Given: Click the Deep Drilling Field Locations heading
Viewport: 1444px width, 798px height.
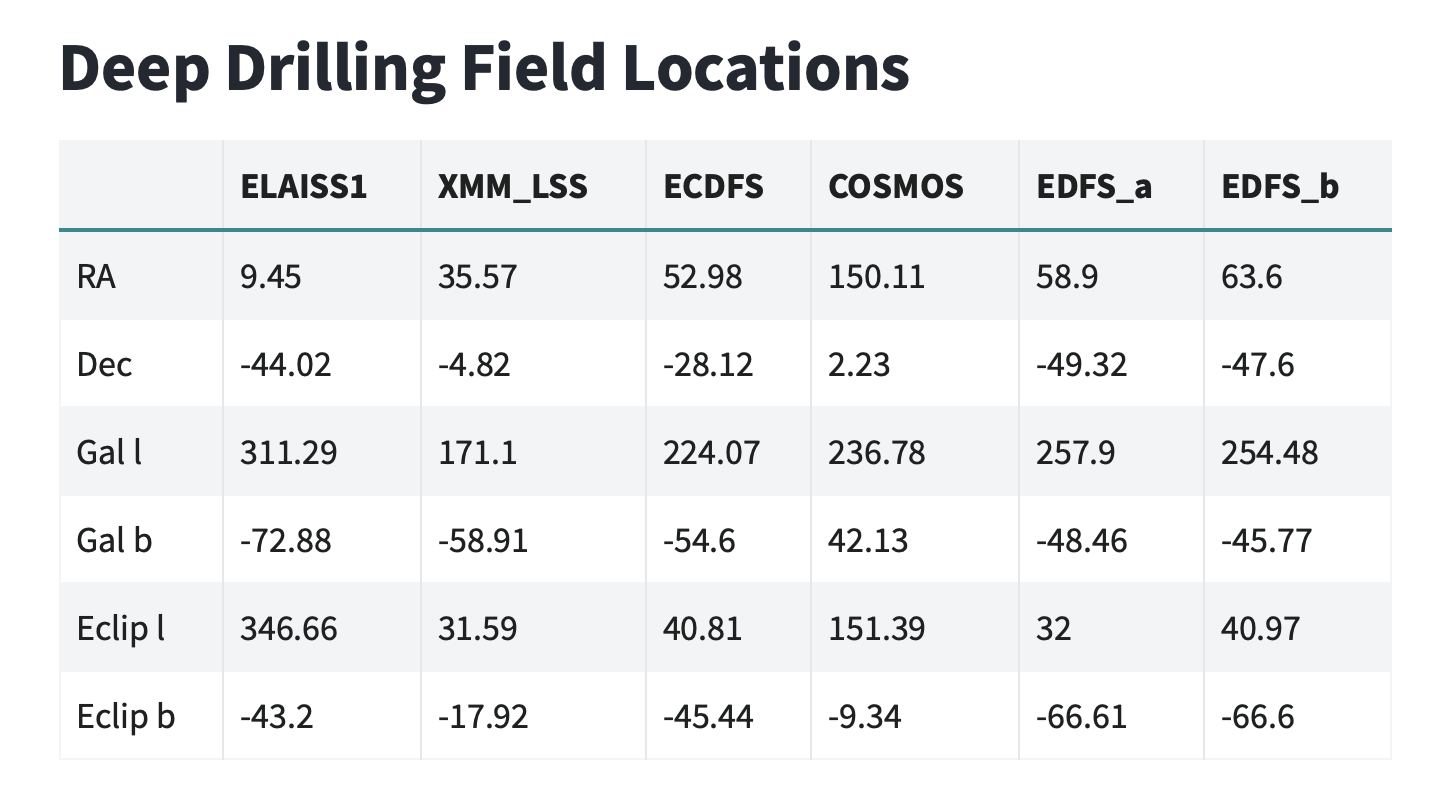Looking at the screenshot, I should tap(484, 68).
